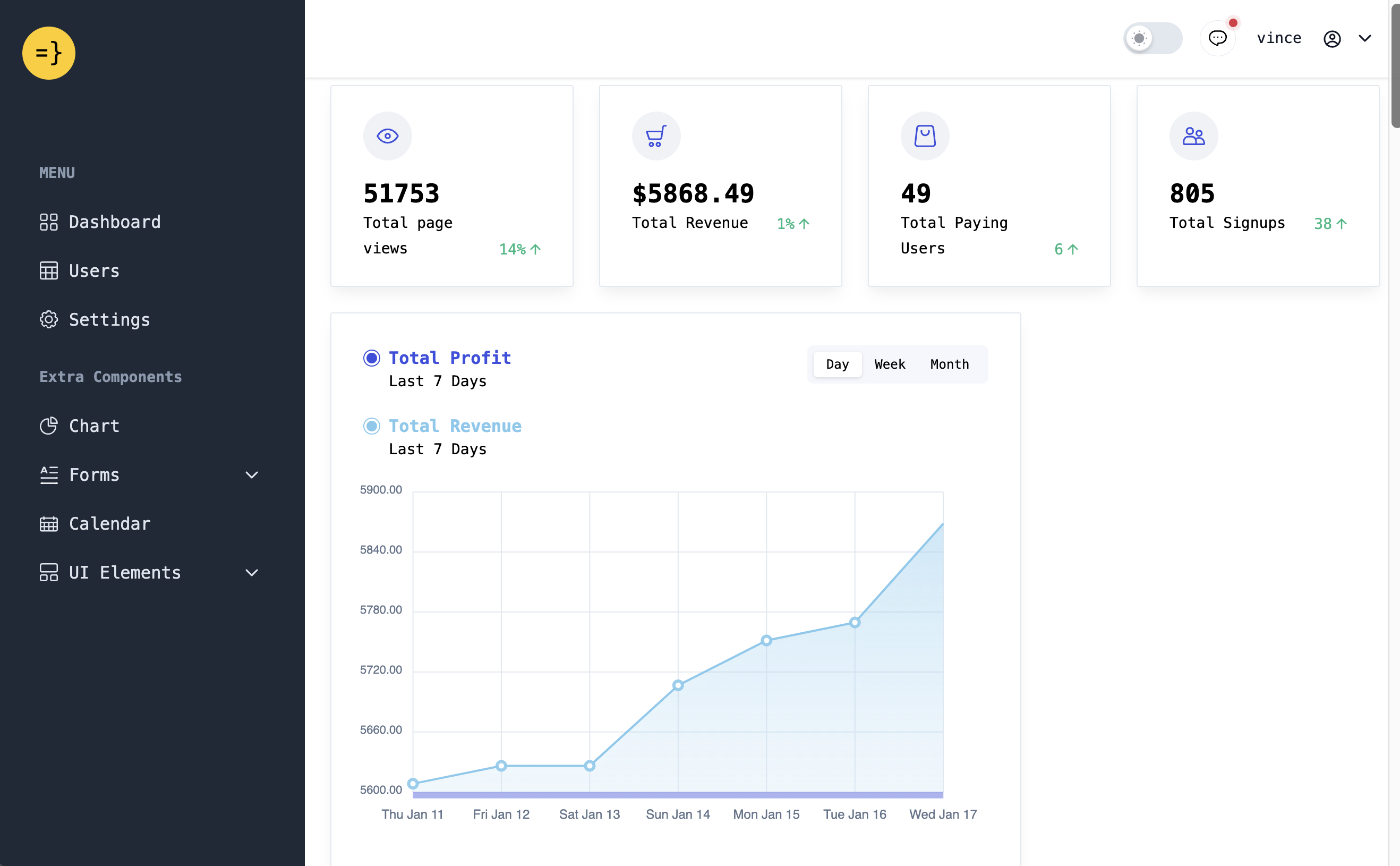The height and width of the screenshot is (866, 1400).
Task: Open UI Elements menu item
Action: (x=149, y=572)
